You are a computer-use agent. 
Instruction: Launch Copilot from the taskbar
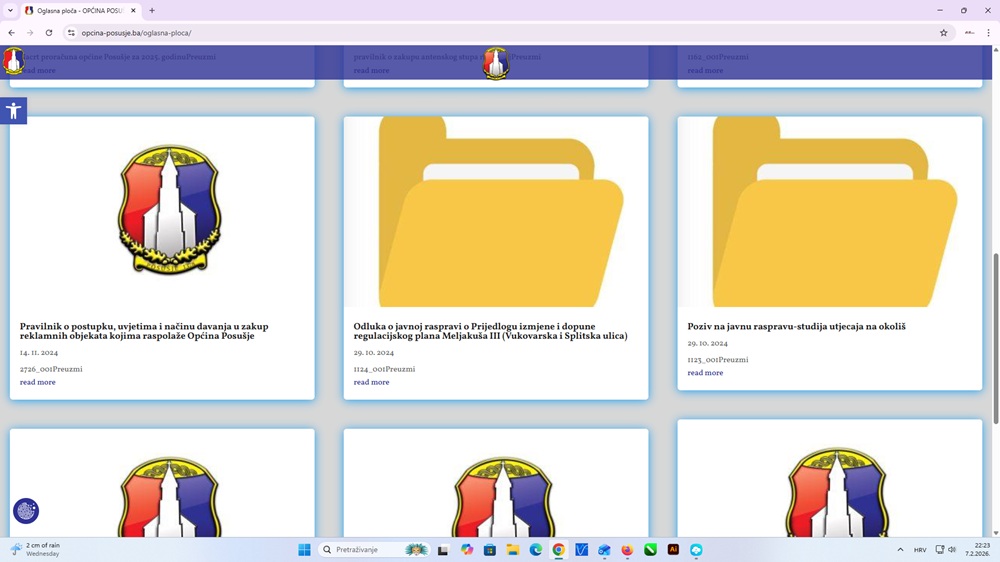click(x=467, y=549)
